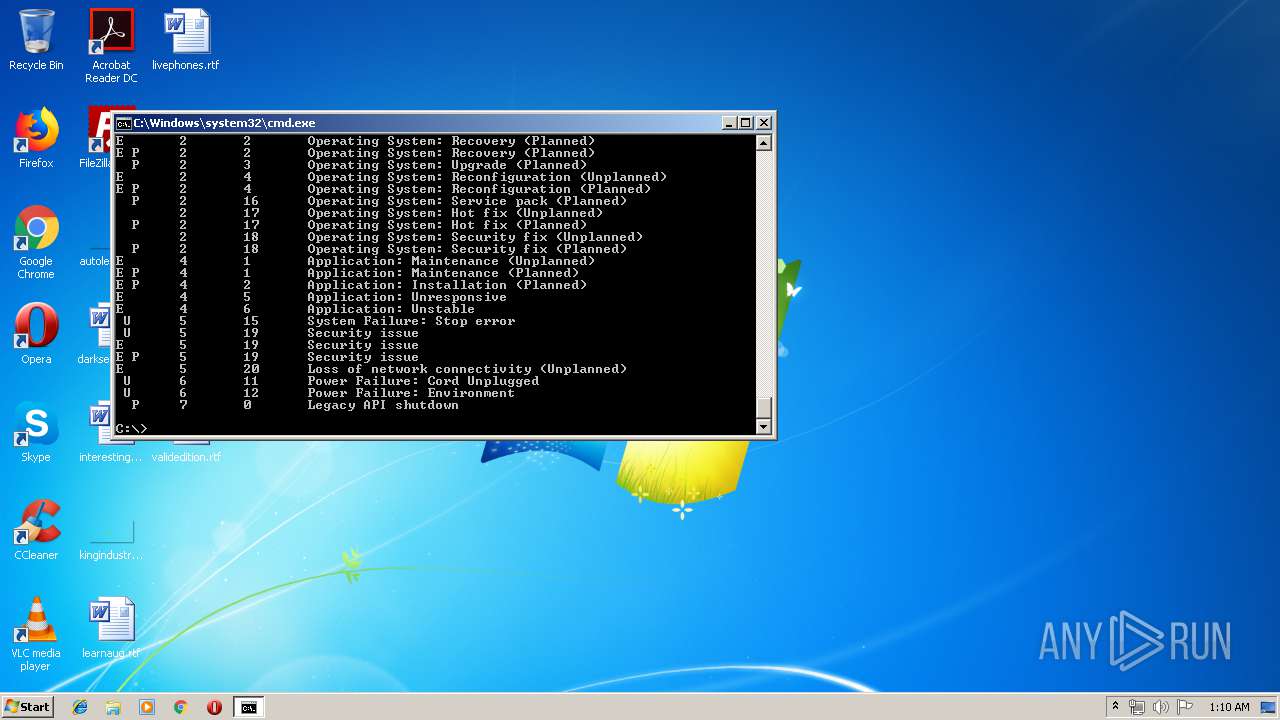Screen dimensions: 1280x720
Task: Click 'Loss of network connectivity (Unplanned)' line
Action: (x=467, y=369)
